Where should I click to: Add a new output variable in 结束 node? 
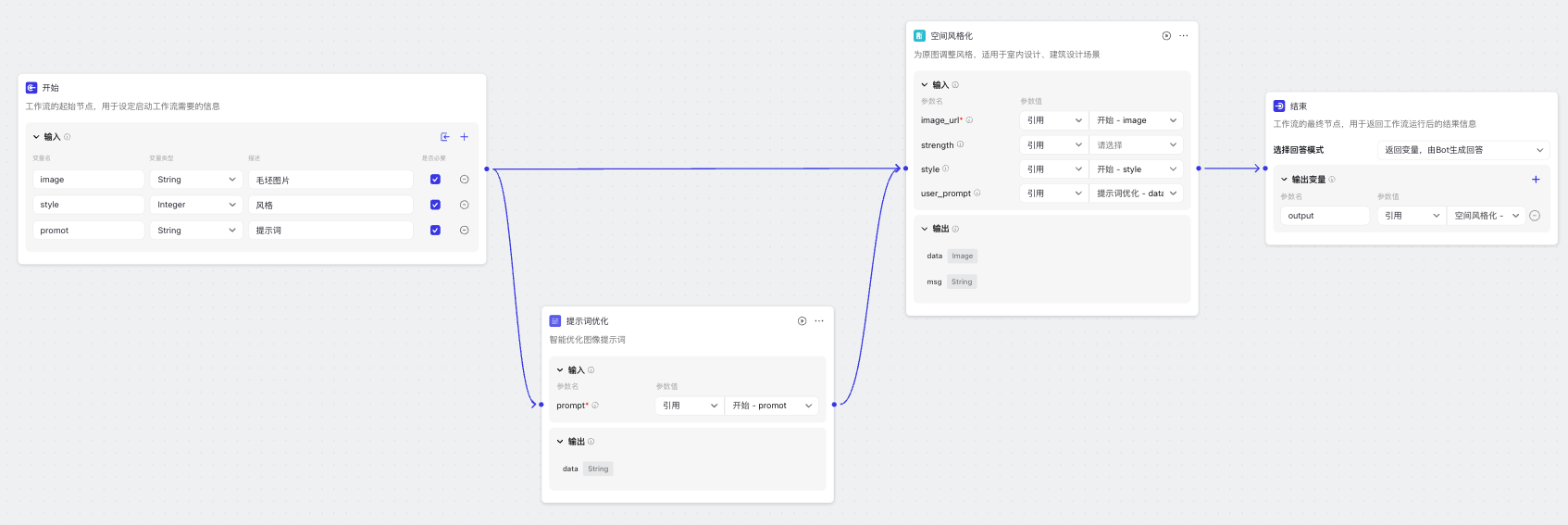point(1536,180)
